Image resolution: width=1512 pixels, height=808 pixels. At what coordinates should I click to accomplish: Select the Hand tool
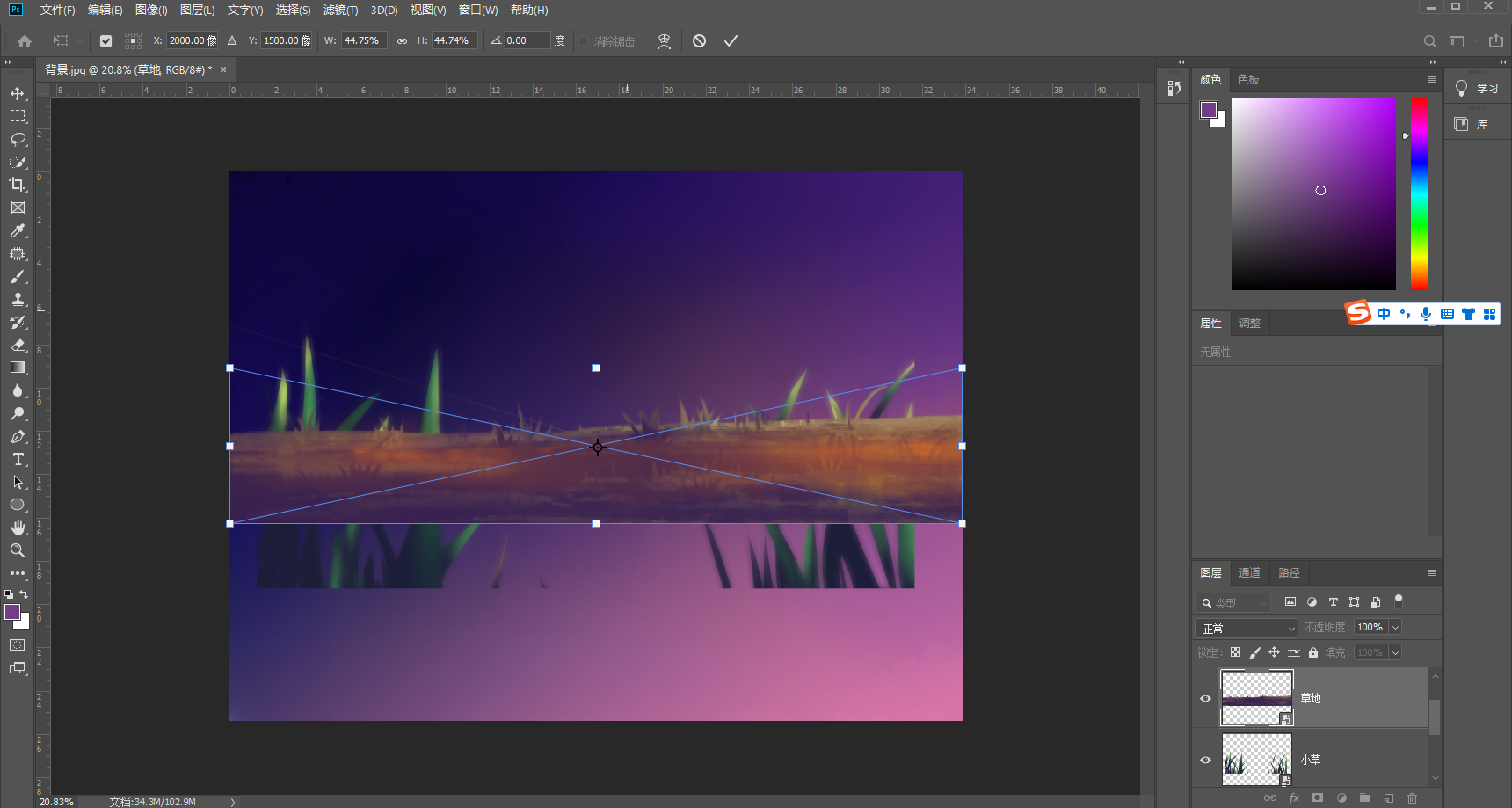18,528
